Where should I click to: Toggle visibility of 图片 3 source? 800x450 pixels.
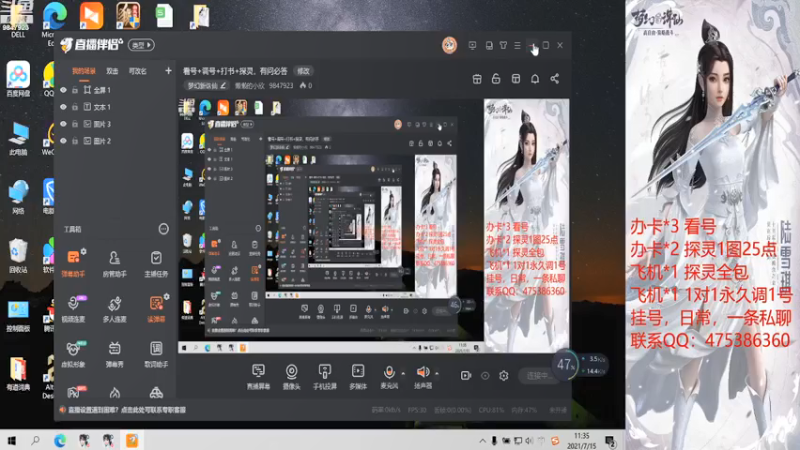pyautogui.click(x=63, y=124)
